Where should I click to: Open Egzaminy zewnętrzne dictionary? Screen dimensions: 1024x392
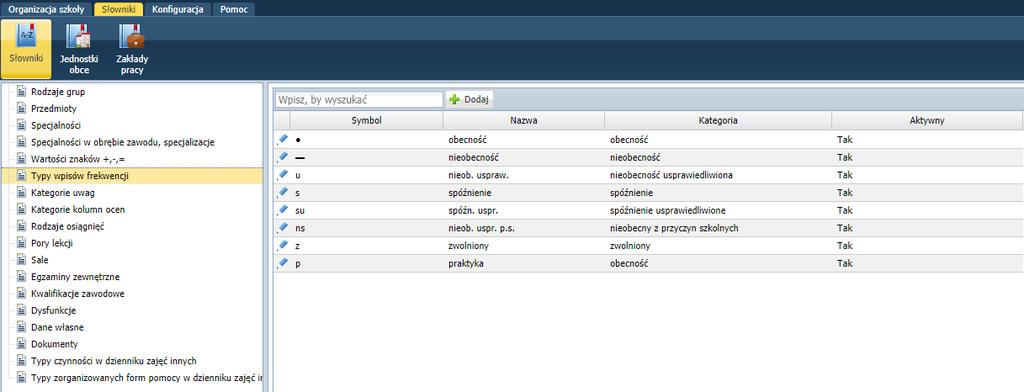coord(75,276)
